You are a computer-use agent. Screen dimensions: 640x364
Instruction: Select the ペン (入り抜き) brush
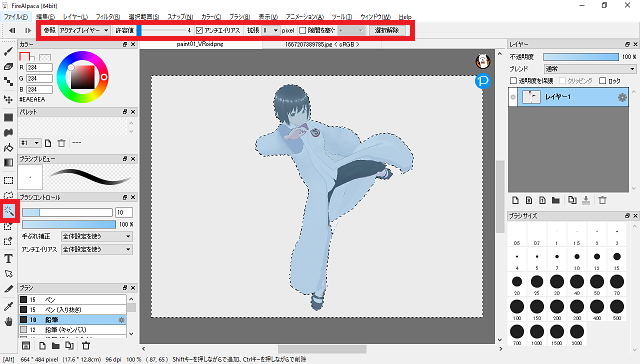[73, 310]
